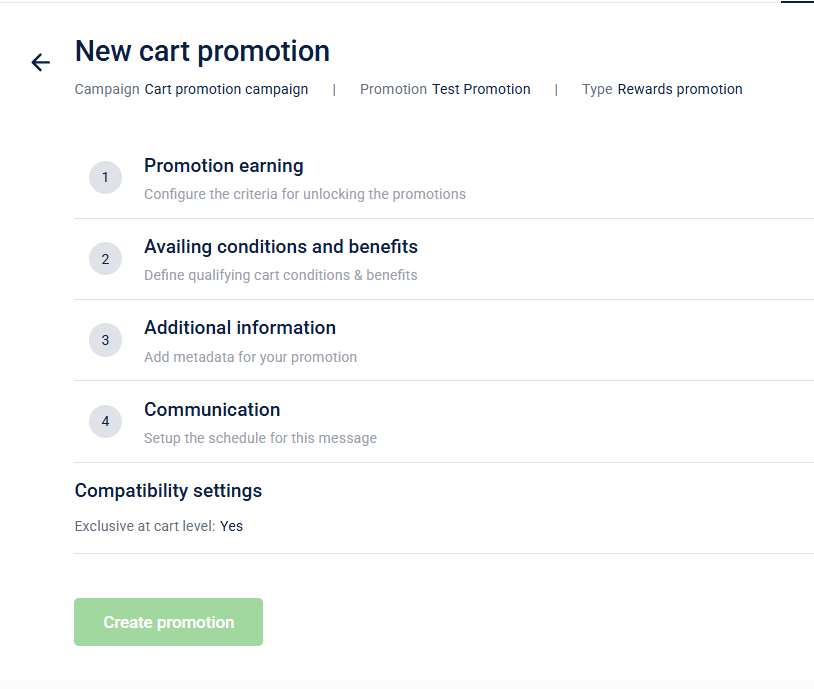Click 'Define qualifying cart conditions & benefits' text
The image size is (814, 689).
click(x=281, y=275)
